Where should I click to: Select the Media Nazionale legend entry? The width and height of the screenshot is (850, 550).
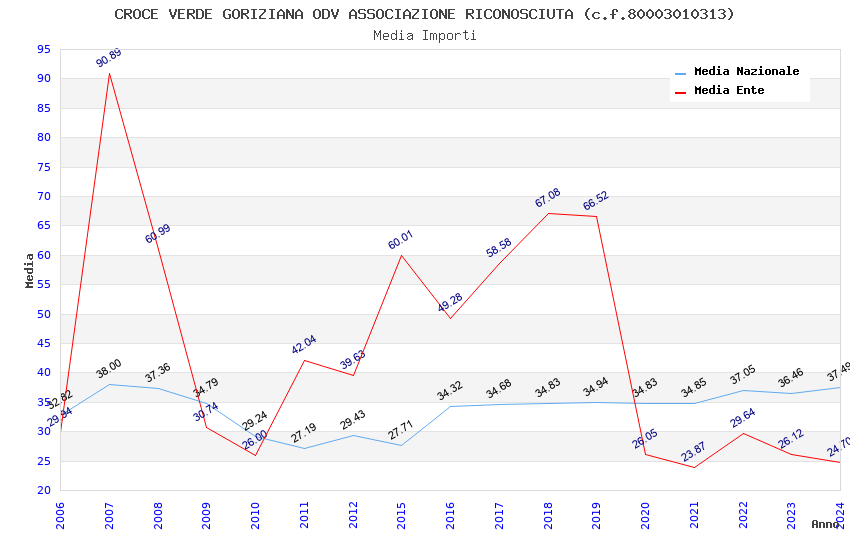737,71
